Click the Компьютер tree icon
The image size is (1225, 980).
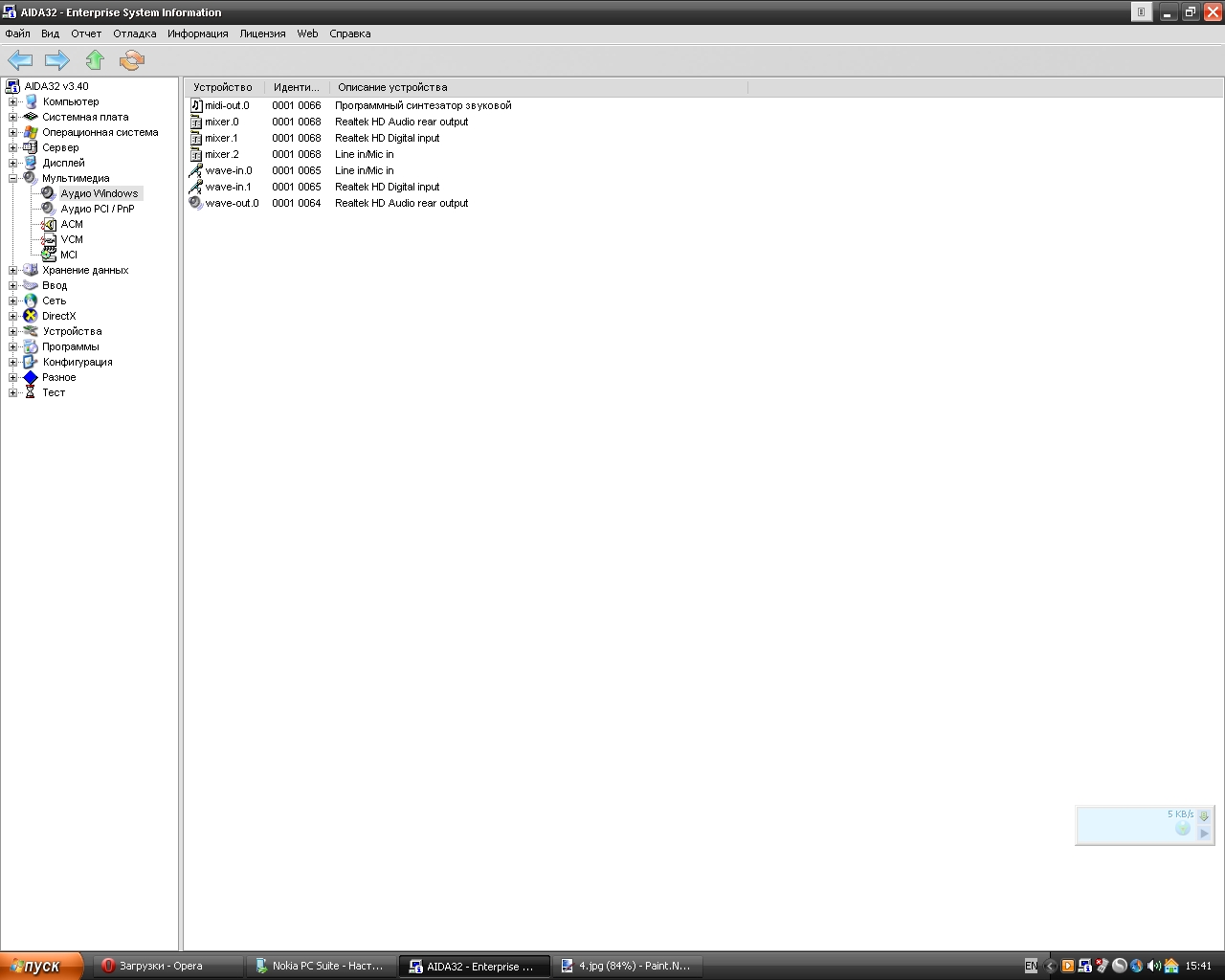(x=31, y=101)
